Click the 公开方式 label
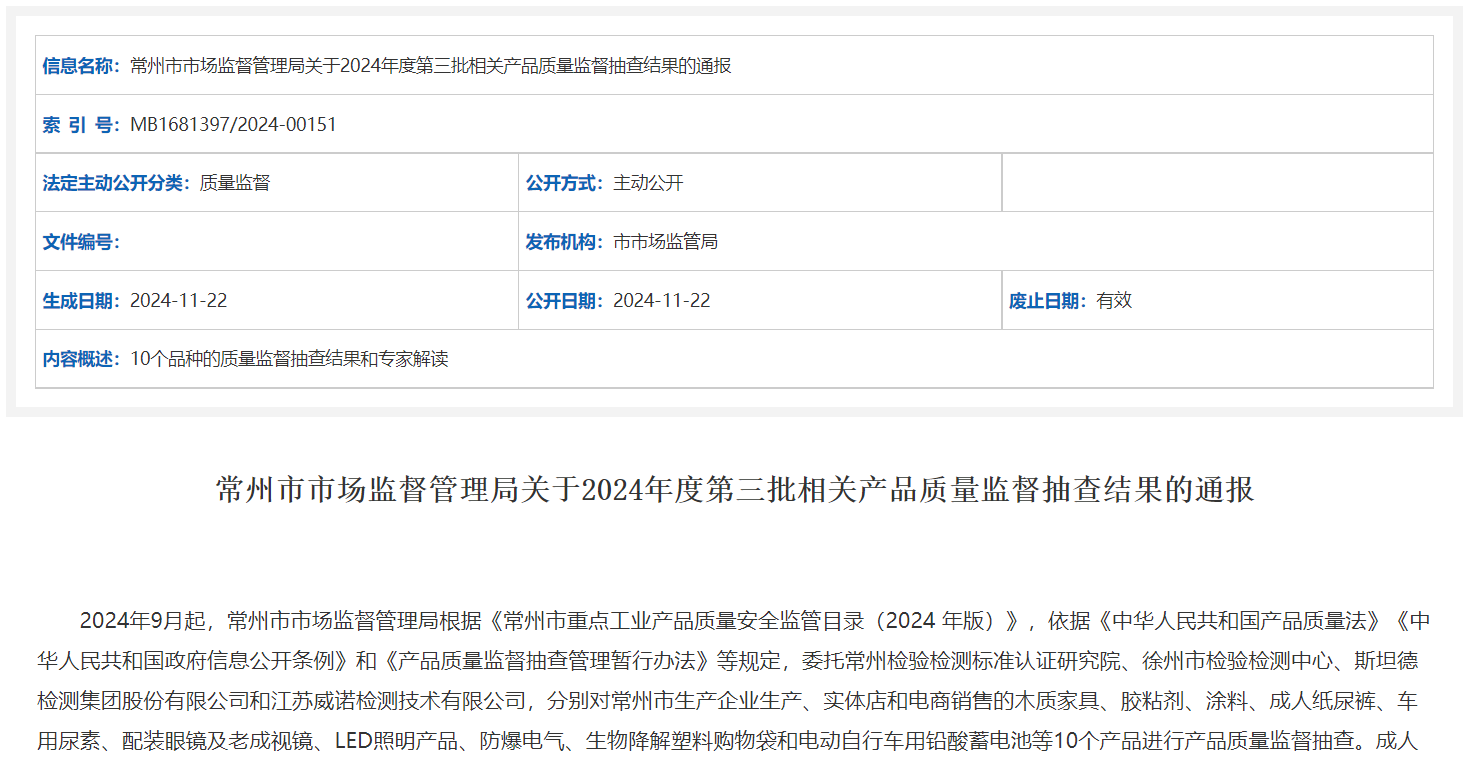The height and width of the screenshot is (765, 1472). pyautogui.click(x=565, y=183)
